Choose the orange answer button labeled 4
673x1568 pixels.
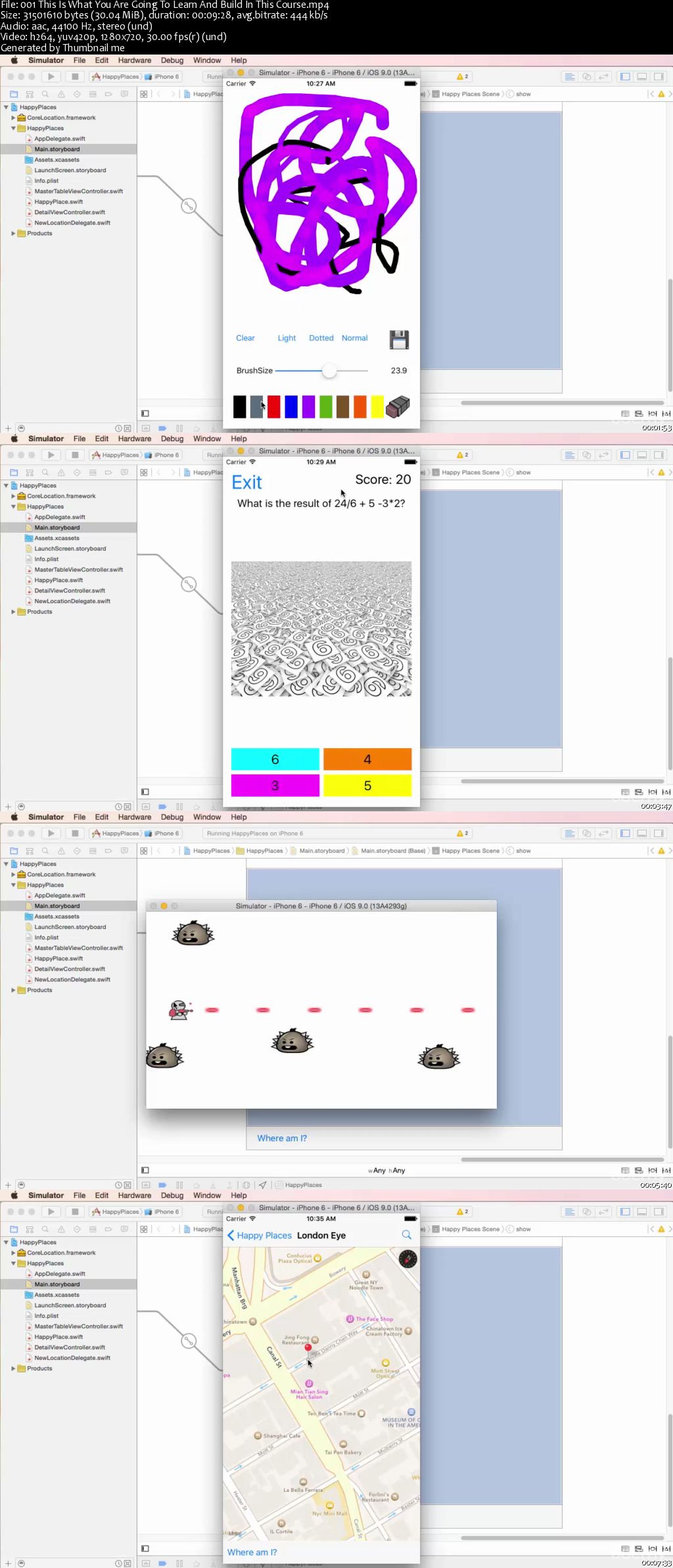367,759
